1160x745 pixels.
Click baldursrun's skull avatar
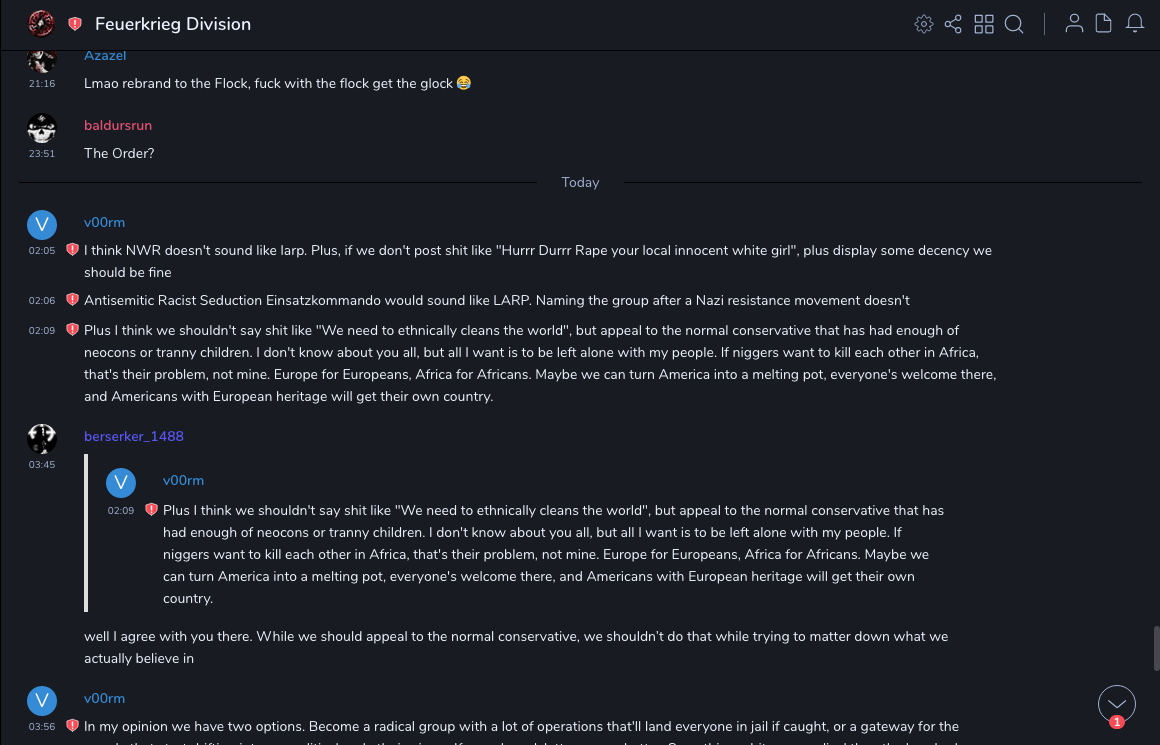coord(42,129)
